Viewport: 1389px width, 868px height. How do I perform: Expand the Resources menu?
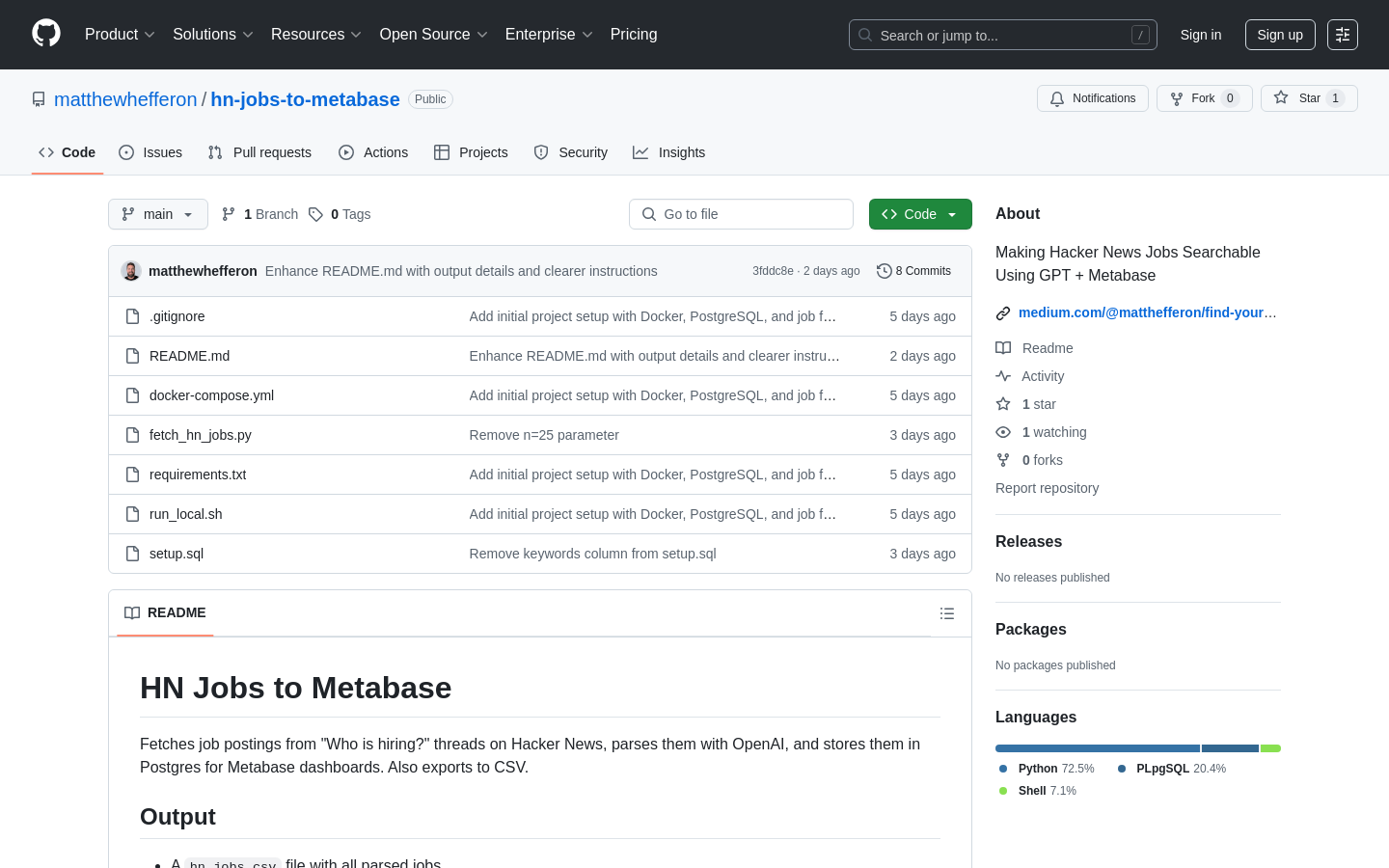tap(316, 34)
